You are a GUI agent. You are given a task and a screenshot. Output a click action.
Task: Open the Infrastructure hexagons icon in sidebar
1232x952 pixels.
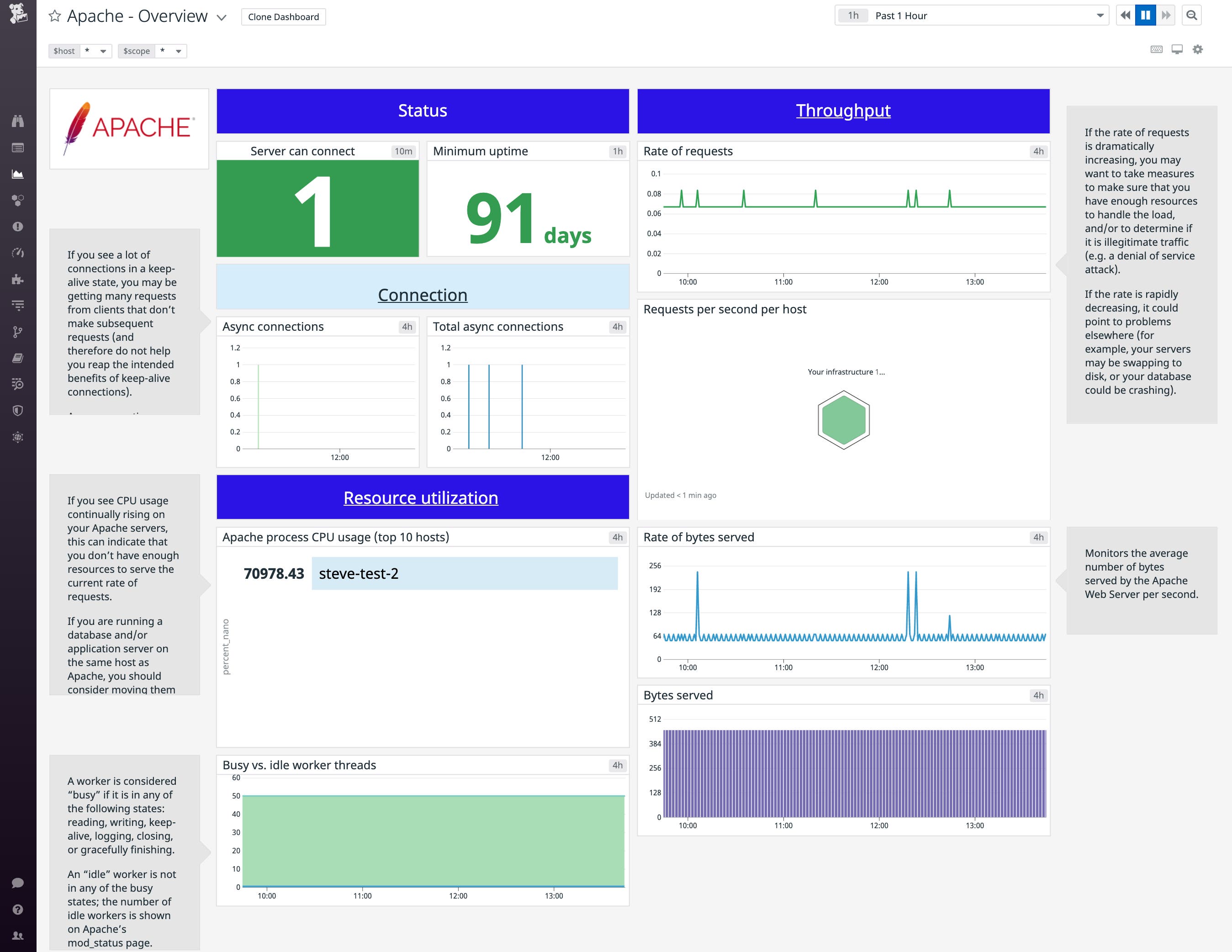(x=19, y=199)
